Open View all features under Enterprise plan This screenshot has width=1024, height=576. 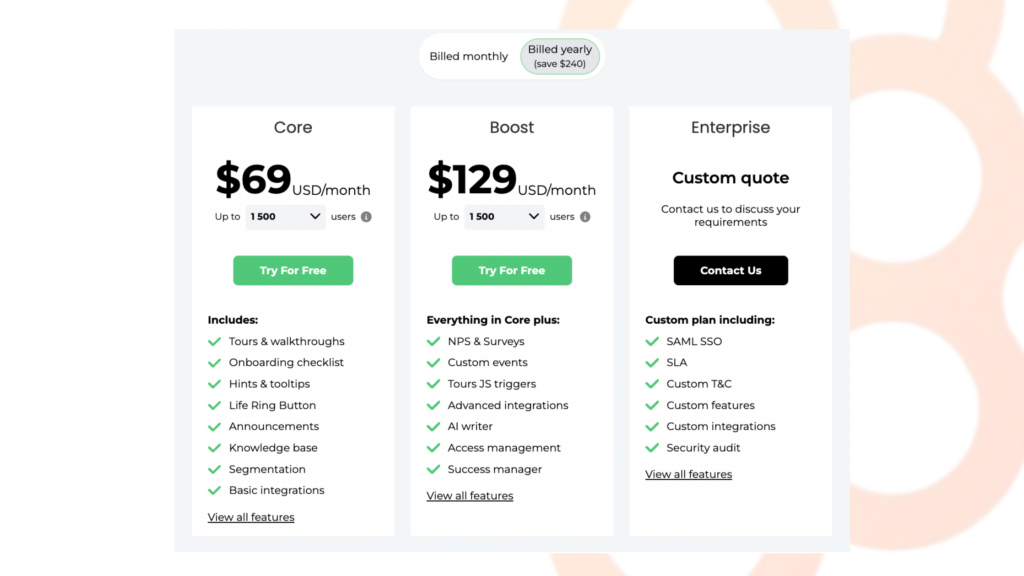[688, 474]
